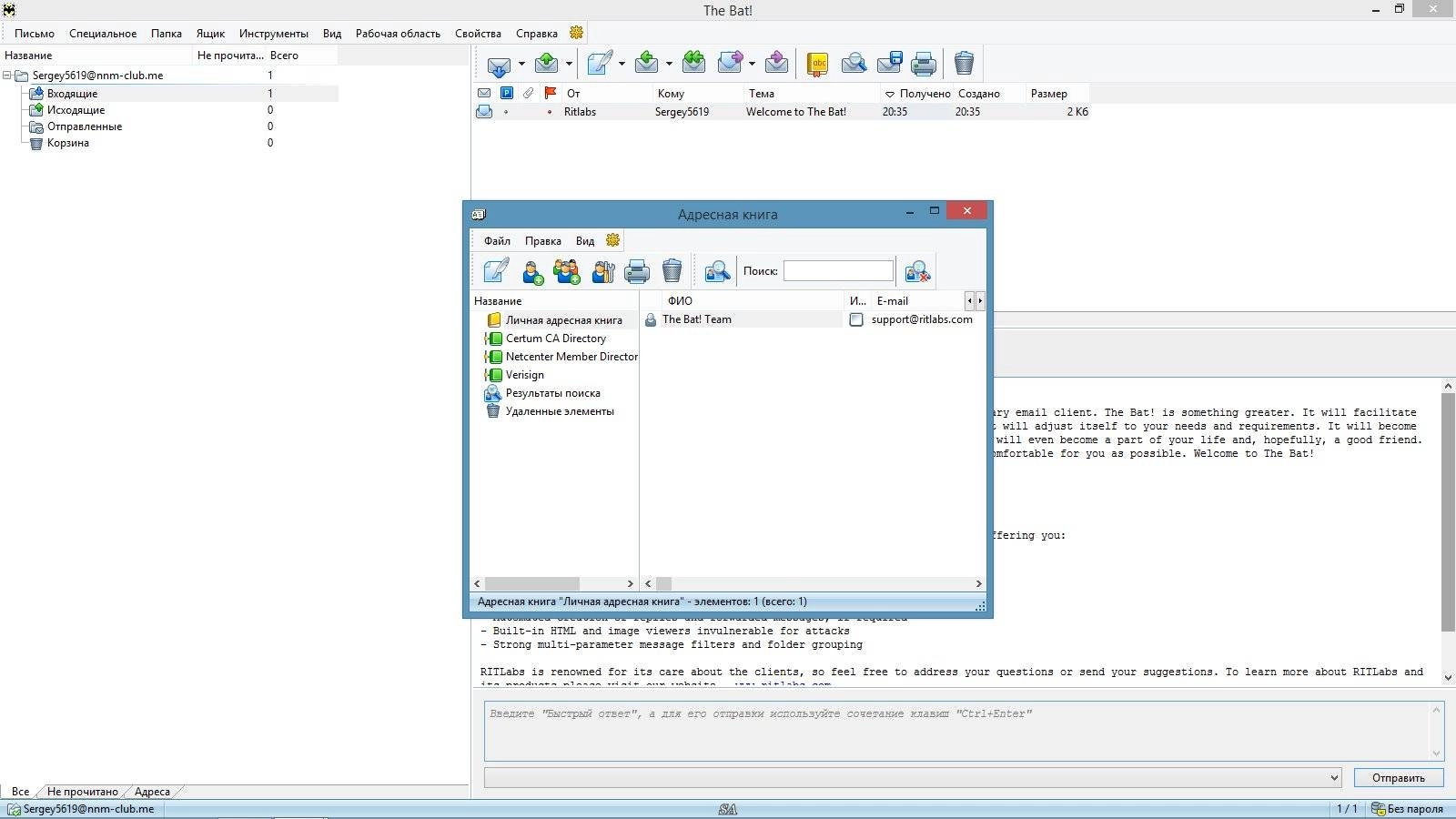Click the print message icon in main toolbar
Screen dimensions: 1456x819
(x=924, y=64)
